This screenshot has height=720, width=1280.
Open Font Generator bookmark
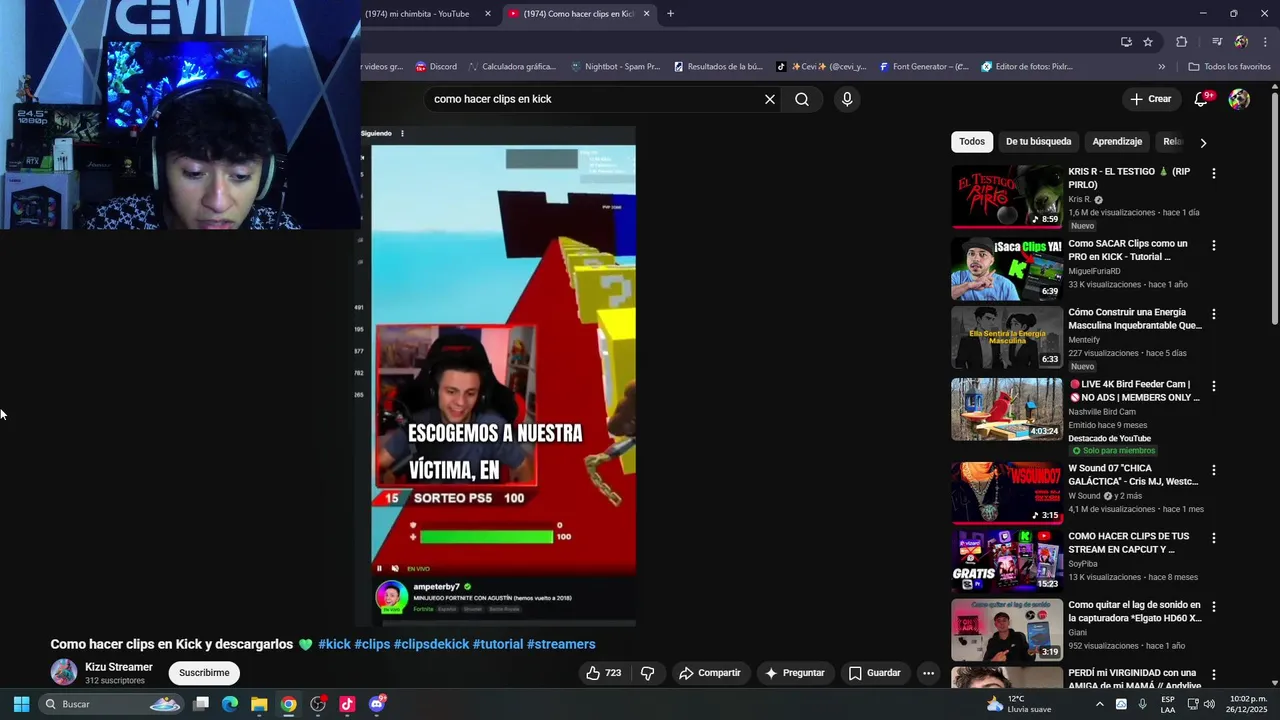[924, 67]
